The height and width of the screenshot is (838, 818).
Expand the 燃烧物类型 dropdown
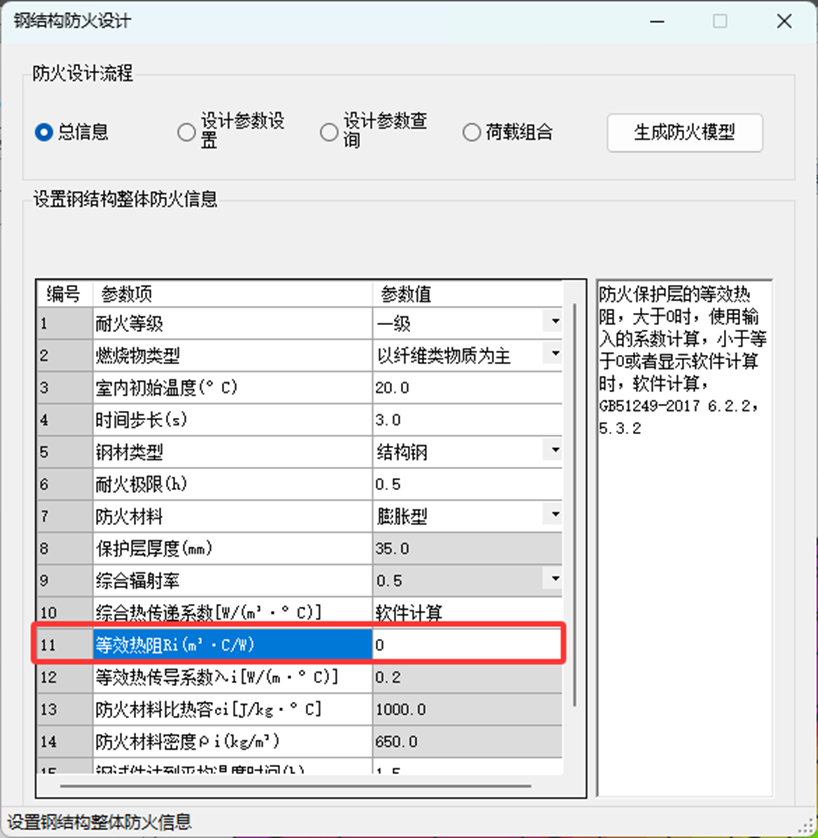click(554, 355)
